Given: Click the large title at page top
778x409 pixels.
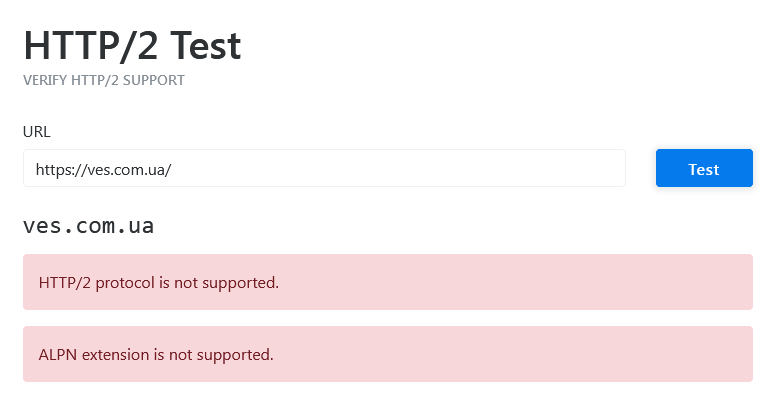Looking at the screenshot, I should pos(132,46).
